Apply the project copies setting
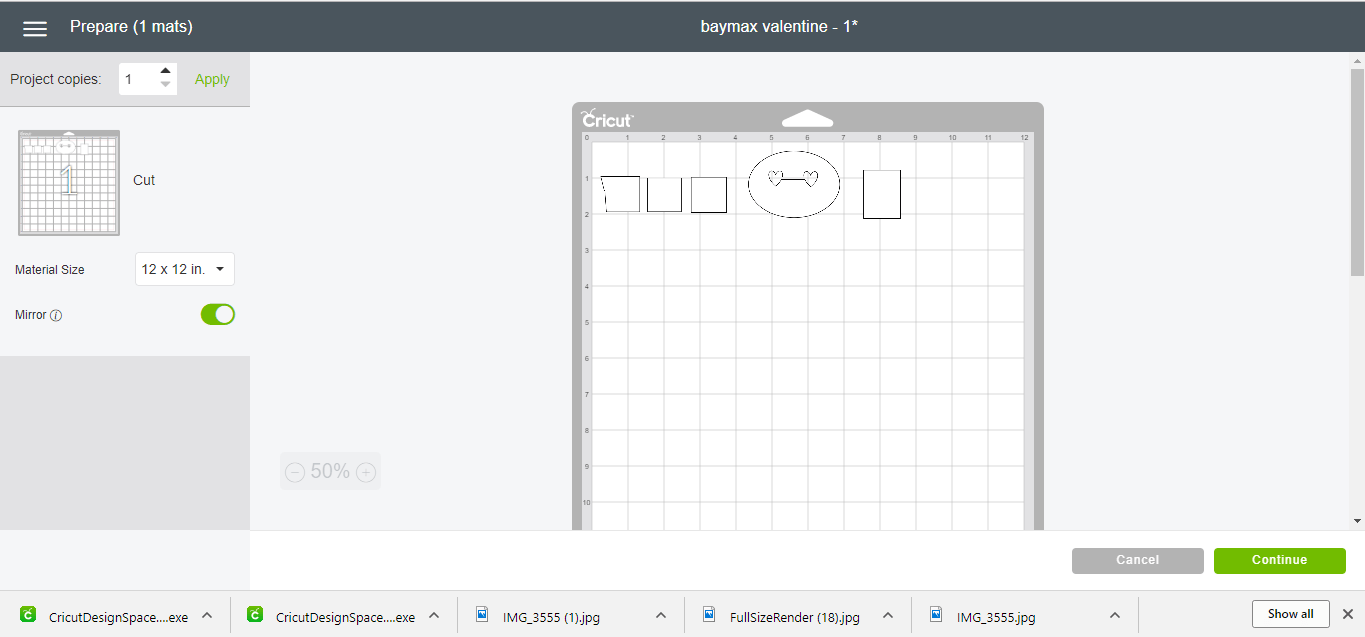This screenshot has width=1365, height=637. point(212,79)
